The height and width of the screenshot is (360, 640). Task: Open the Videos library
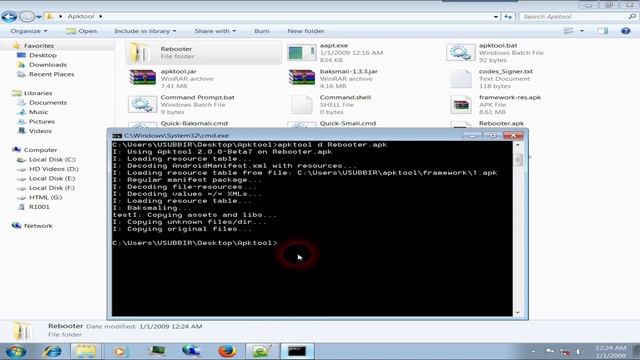coord(40,131)
